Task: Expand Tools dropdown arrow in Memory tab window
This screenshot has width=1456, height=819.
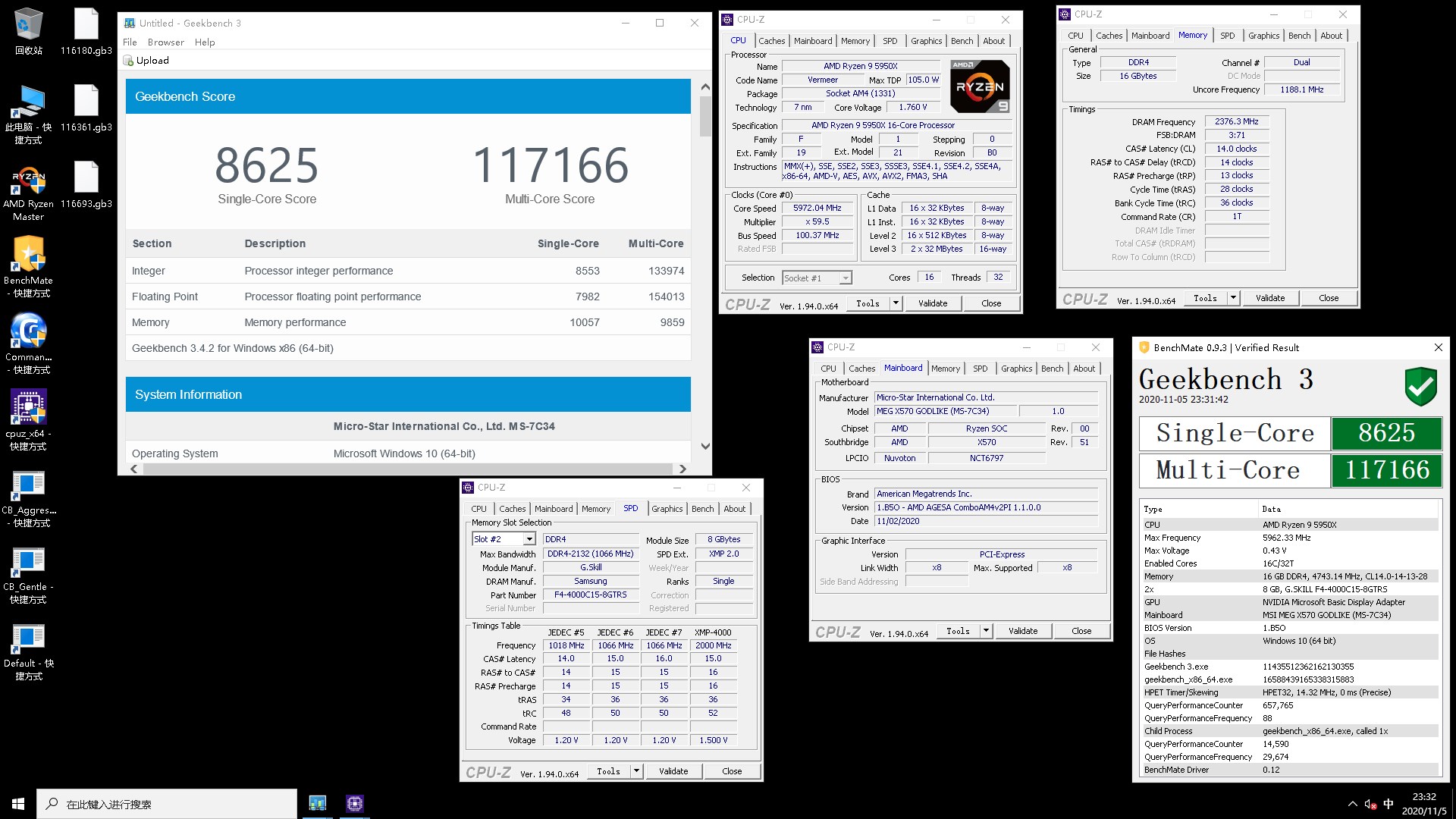Action: click(x=1233, y=298)
